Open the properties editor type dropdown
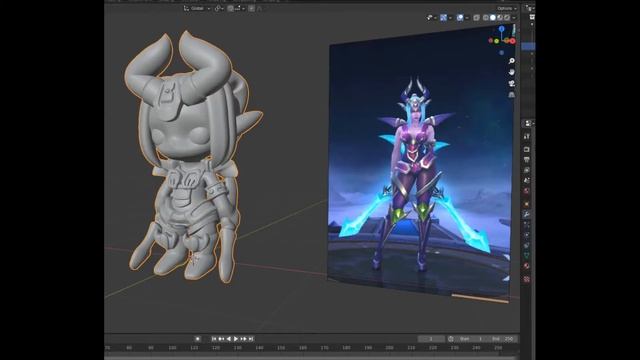Viewport: 640px width, 360px height. 529,123
